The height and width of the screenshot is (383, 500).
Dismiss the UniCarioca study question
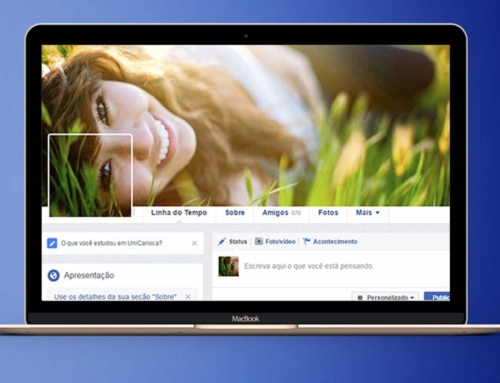(194, 243)
